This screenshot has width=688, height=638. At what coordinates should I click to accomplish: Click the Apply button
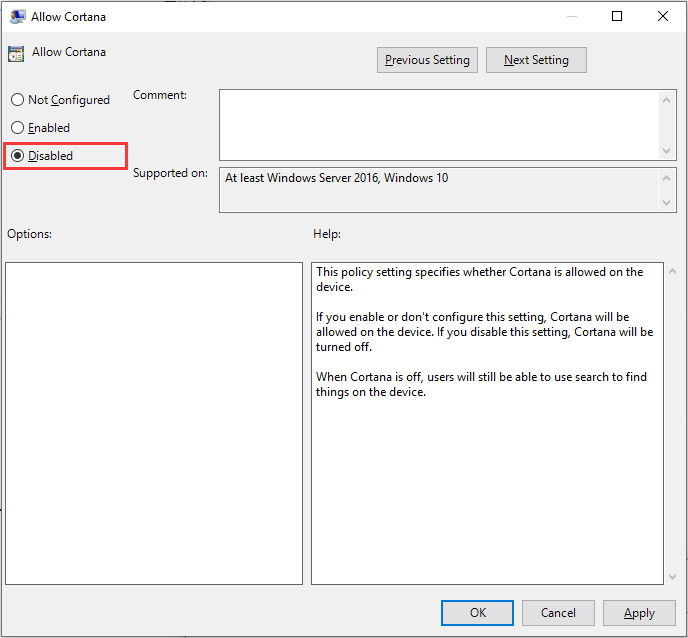pyautogui.click(x=639, y=613)
